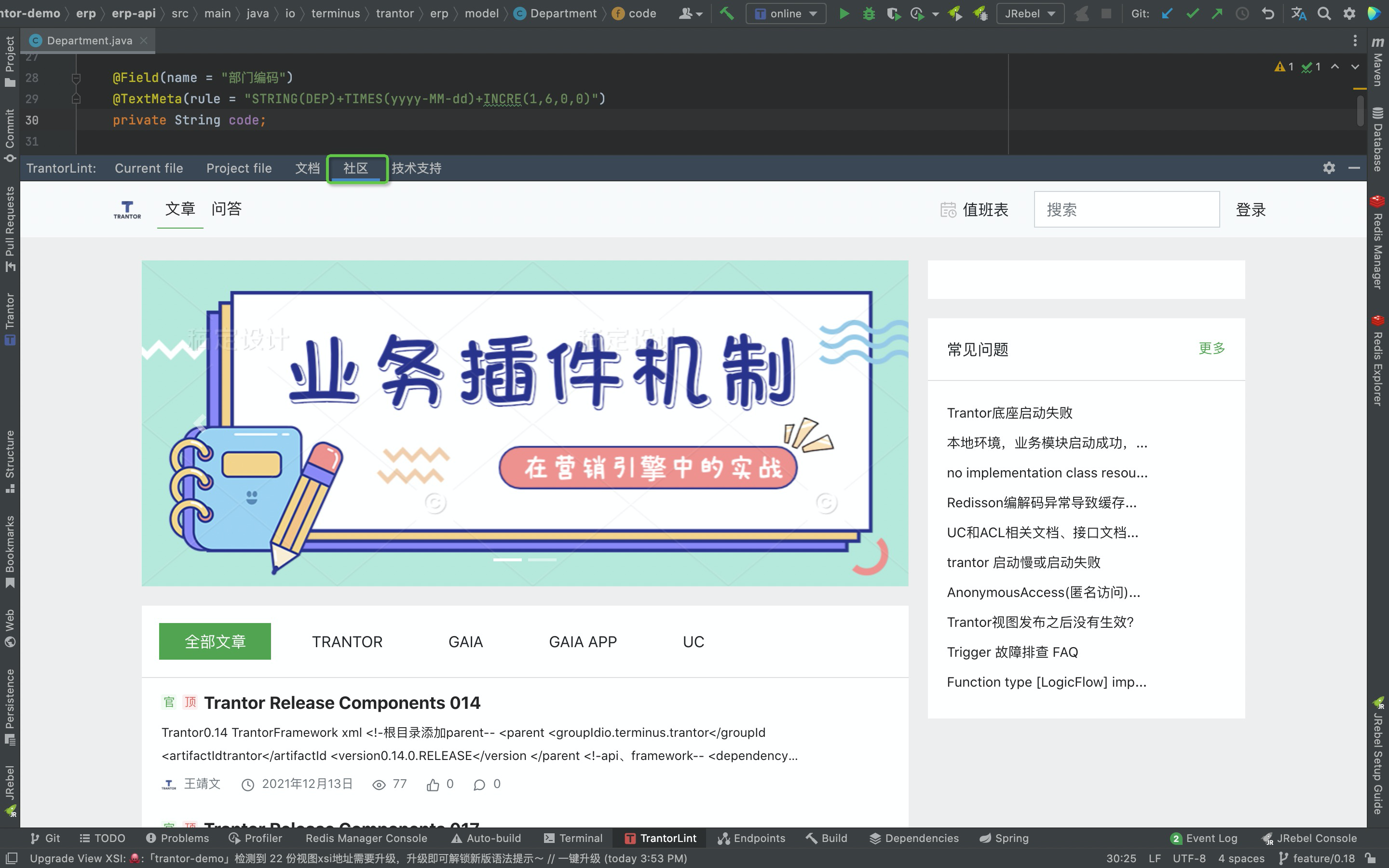Click the profiler run icon
The image size is (1389, 868).
point(917,13)
